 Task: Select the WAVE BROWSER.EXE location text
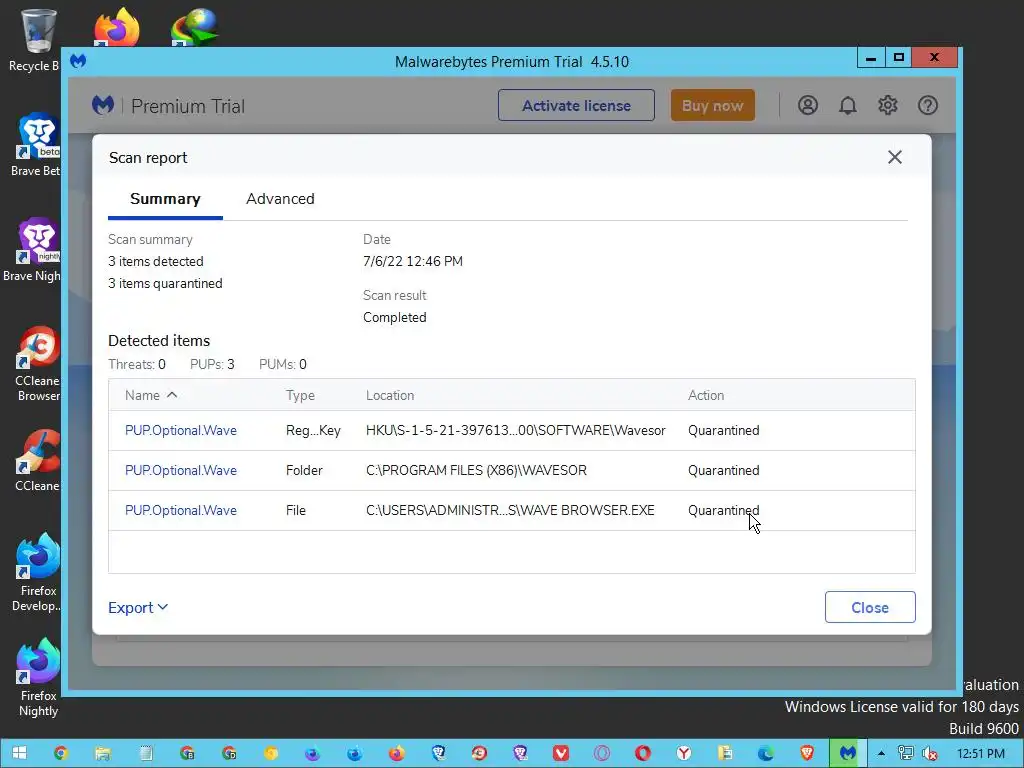510,510
